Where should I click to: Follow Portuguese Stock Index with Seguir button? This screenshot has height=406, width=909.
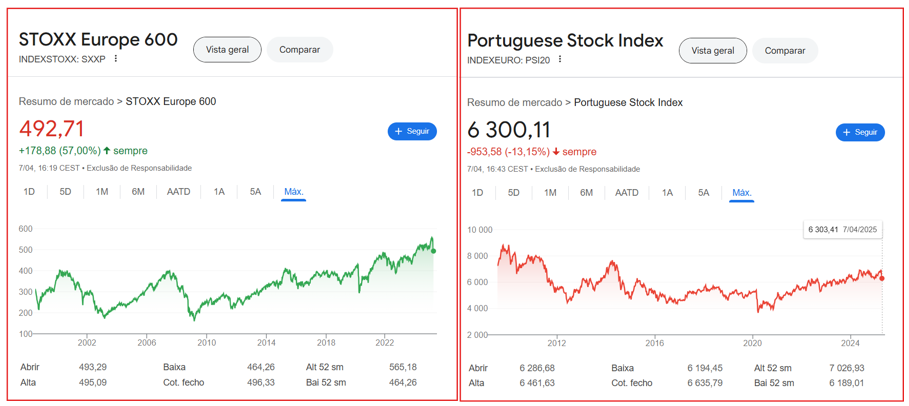(860, 132)
